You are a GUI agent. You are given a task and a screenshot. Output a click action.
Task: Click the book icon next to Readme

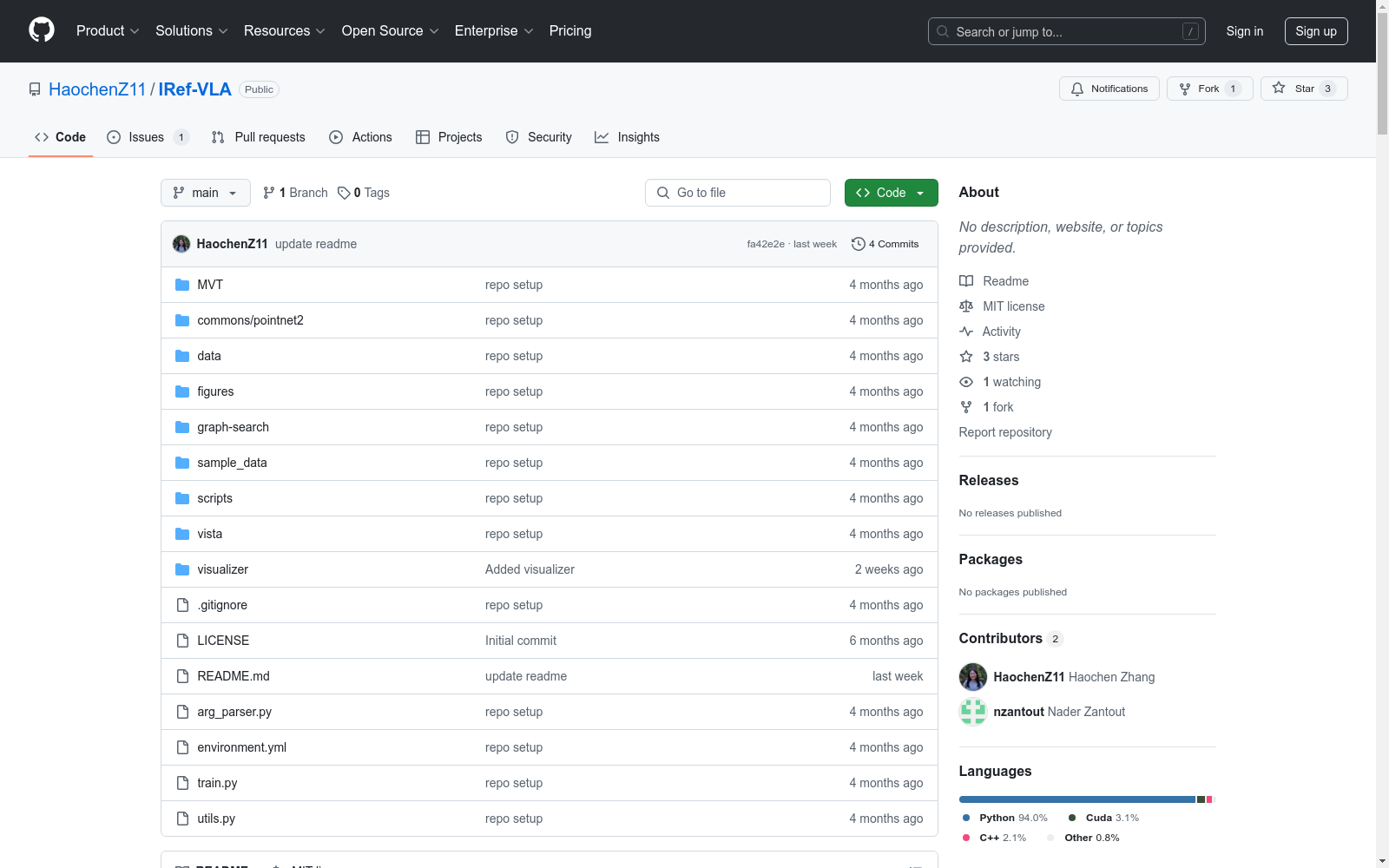(x=966, y=281)
